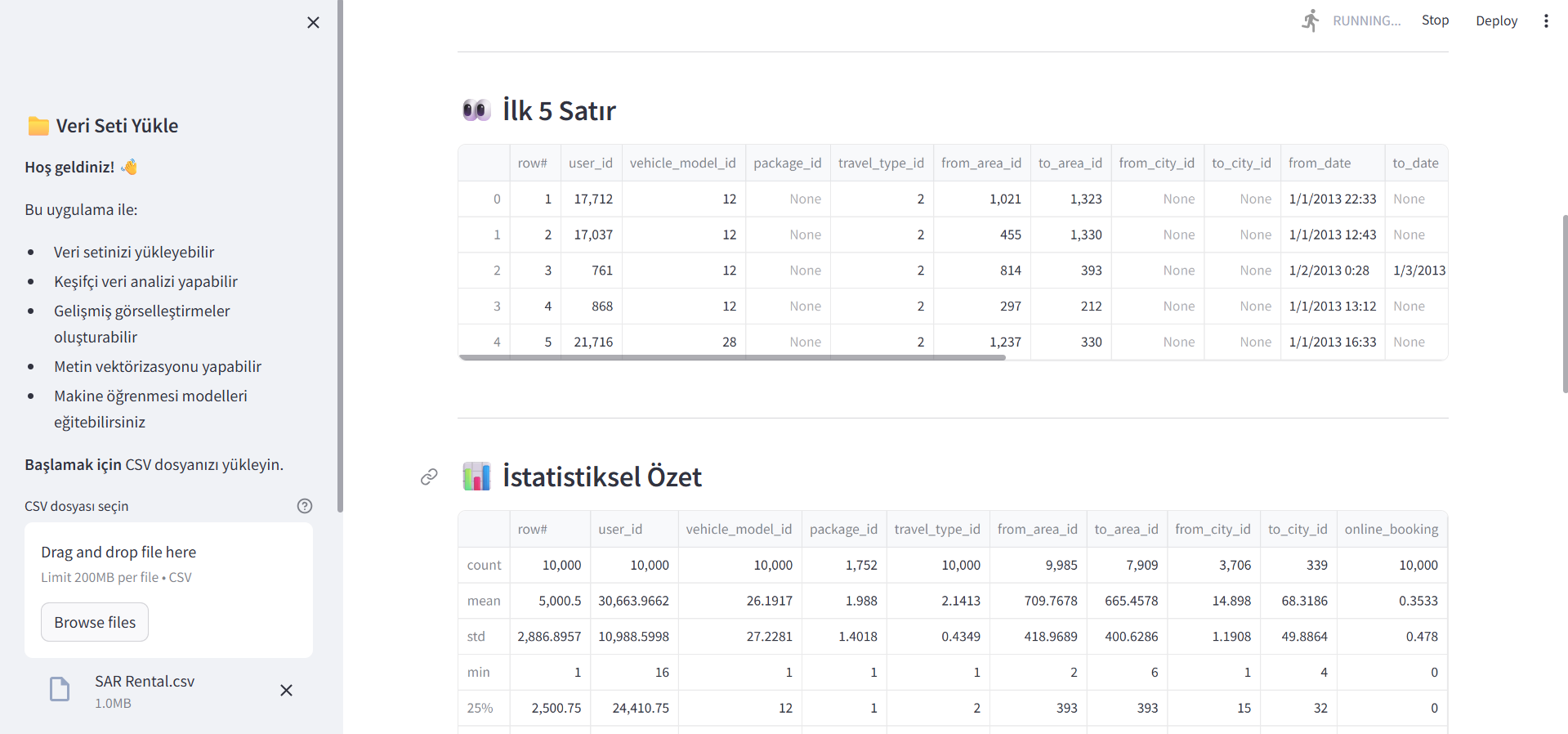Click the SAR Rental.csv file icon
The height and width of the screenshot is (734, 1568).
[x=60, y=690]
